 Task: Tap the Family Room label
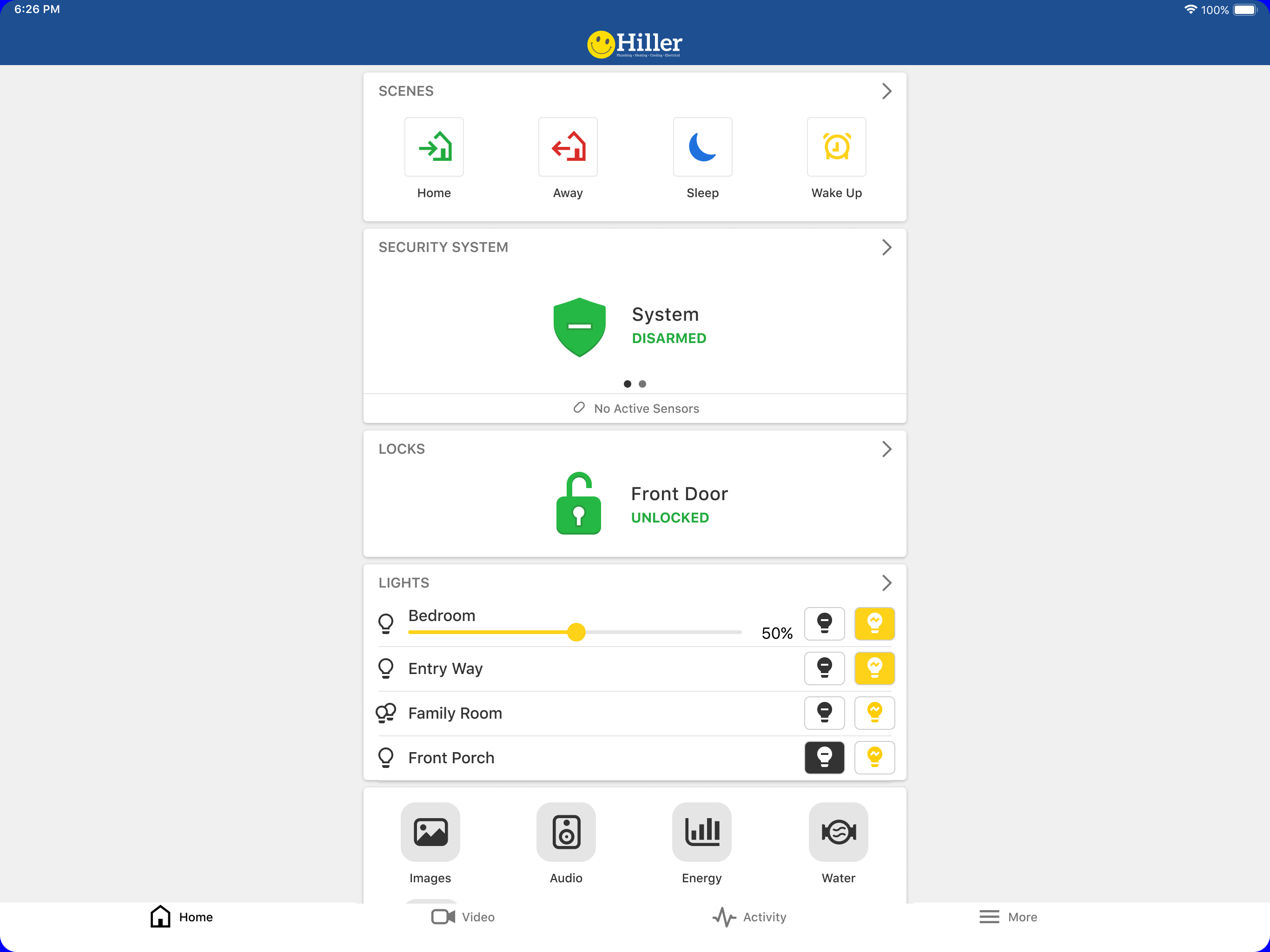click(x=455, y=713)
